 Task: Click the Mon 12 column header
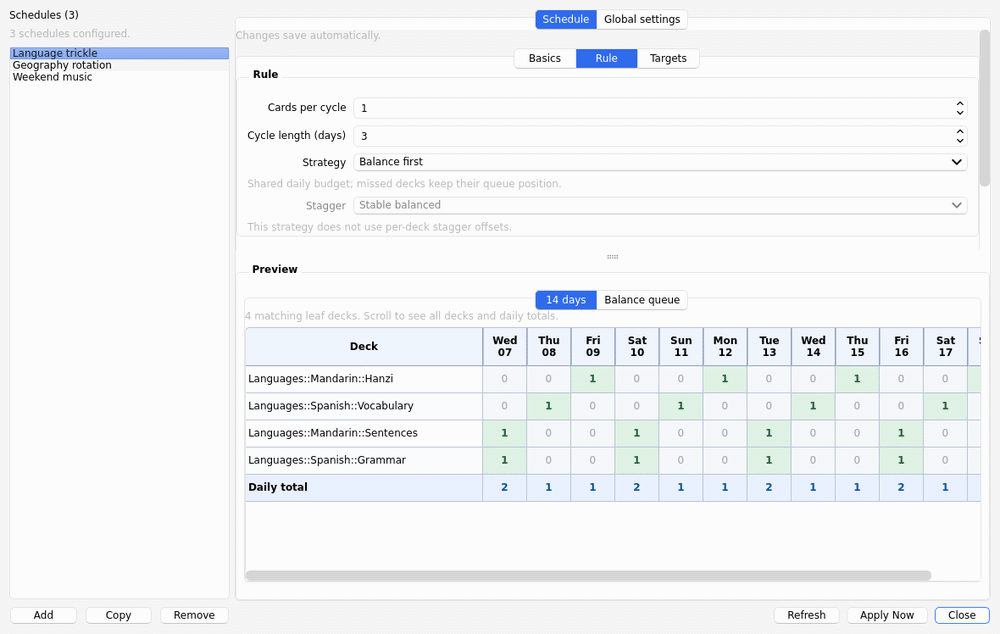[x=724, y=346]
